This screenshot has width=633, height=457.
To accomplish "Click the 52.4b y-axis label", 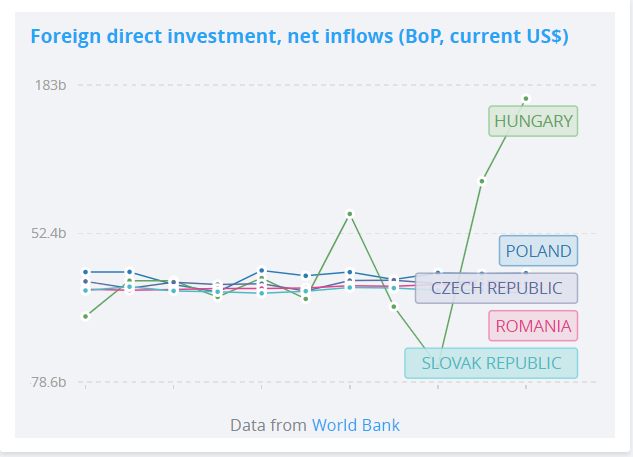I will coord(48,234).
